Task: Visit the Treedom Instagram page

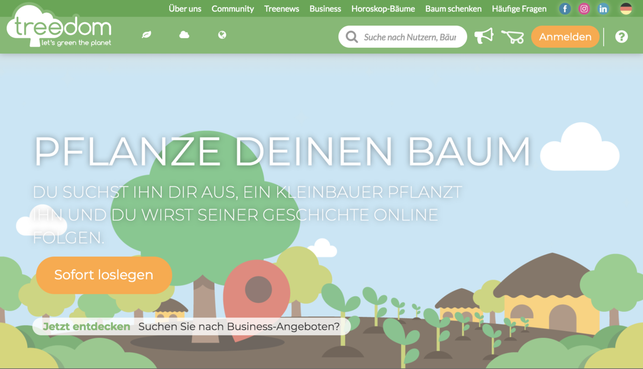Action: [x=584, y=9]
